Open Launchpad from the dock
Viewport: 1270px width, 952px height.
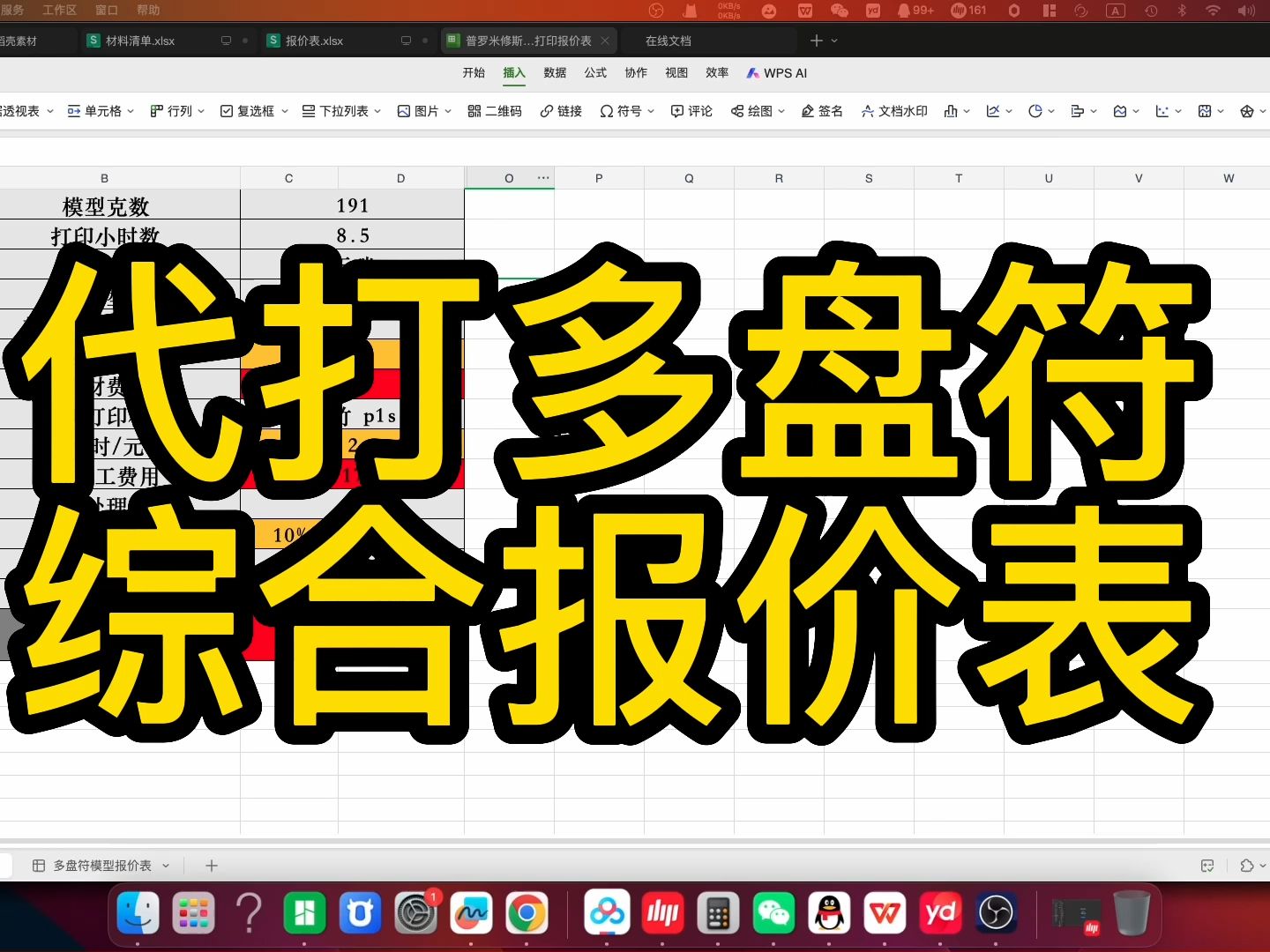coord(194,913)
